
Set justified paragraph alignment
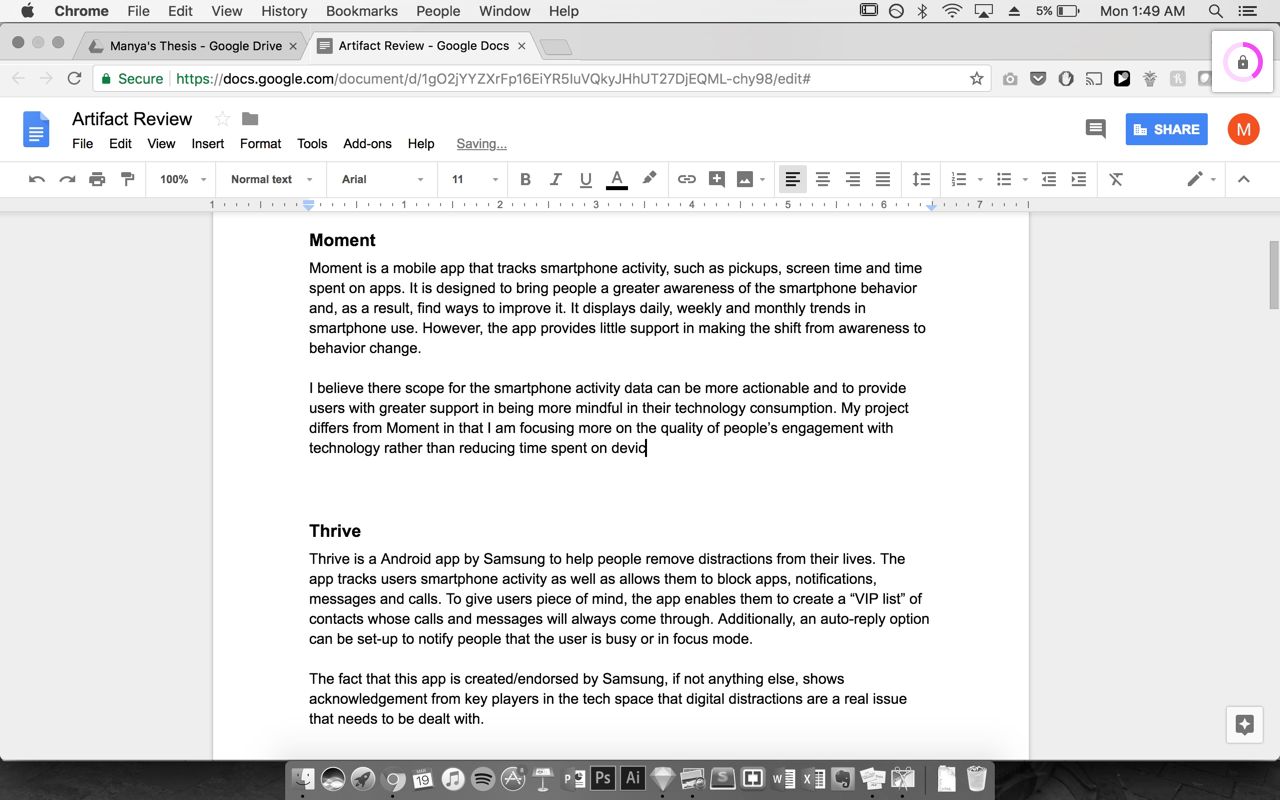(x=882, y=179)
